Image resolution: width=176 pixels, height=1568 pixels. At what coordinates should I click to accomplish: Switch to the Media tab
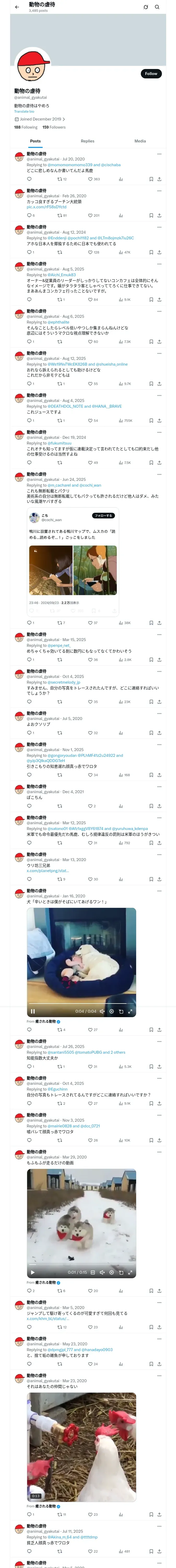pyautogui.click(x=140, y=141)
